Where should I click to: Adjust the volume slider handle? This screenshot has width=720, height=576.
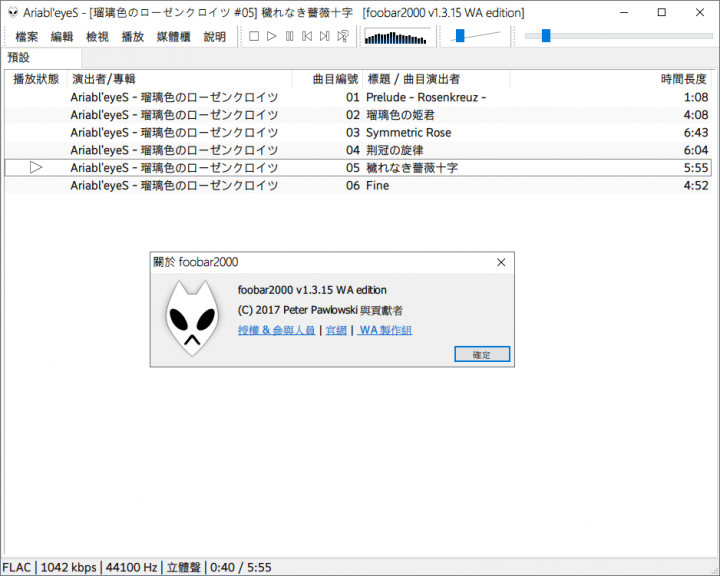point(460,35)
